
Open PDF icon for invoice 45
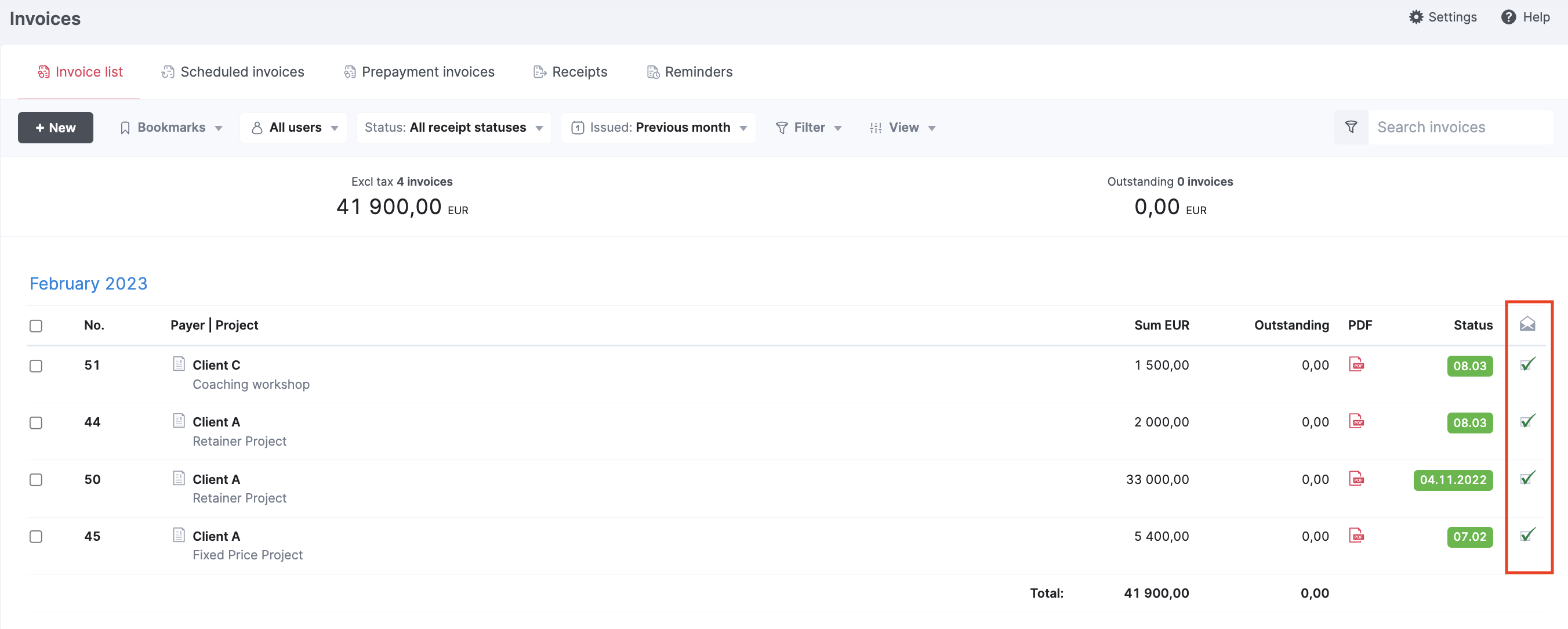coord(1356,535)
